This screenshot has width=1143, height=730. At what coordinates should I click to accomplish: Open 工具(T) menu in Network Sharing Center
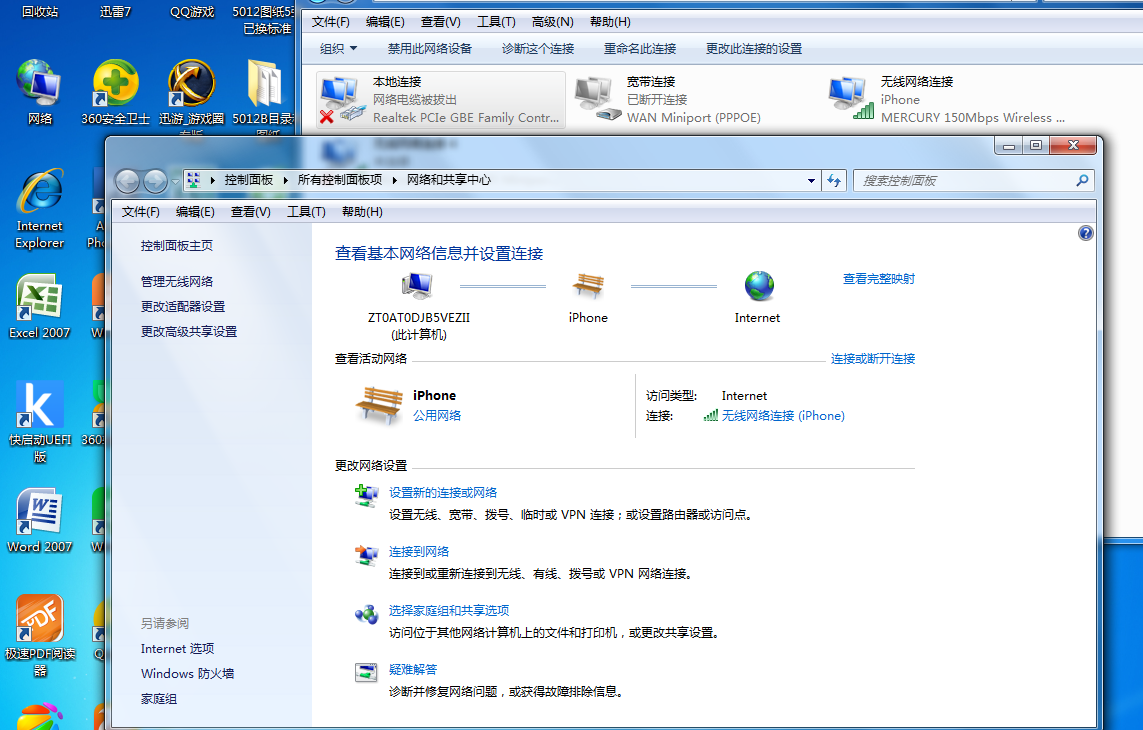(306, 211)
